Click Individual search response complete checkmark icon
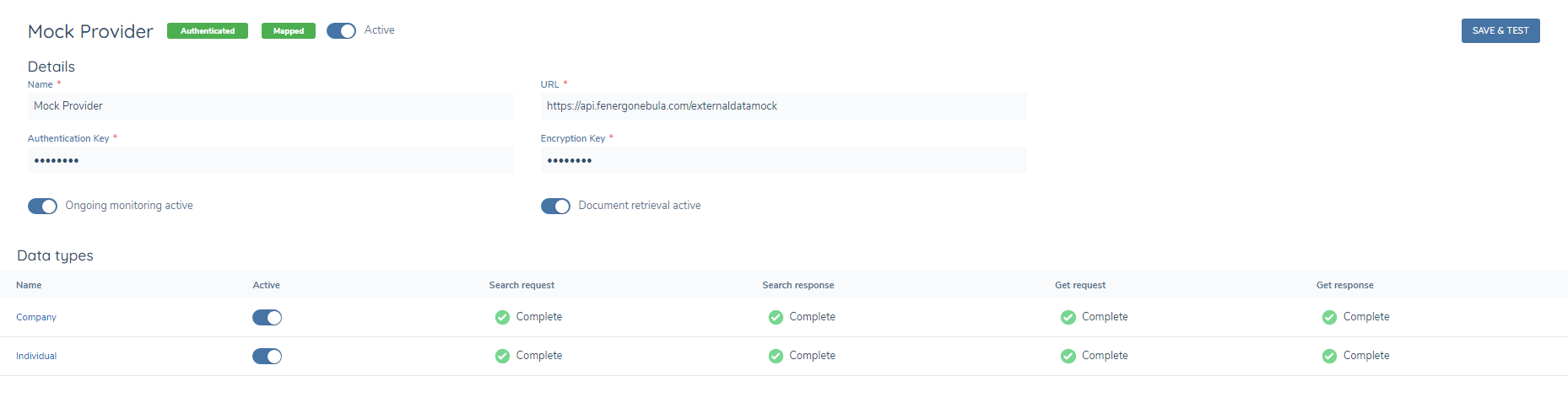 [776, 356]
